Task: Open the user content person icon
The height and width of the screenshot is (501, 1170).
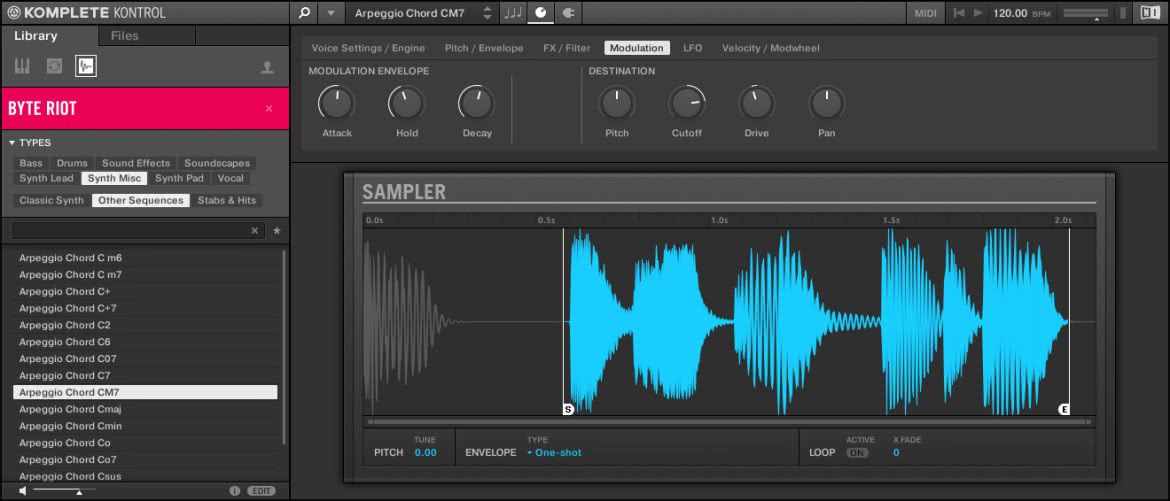Action: tap(266, 67)
